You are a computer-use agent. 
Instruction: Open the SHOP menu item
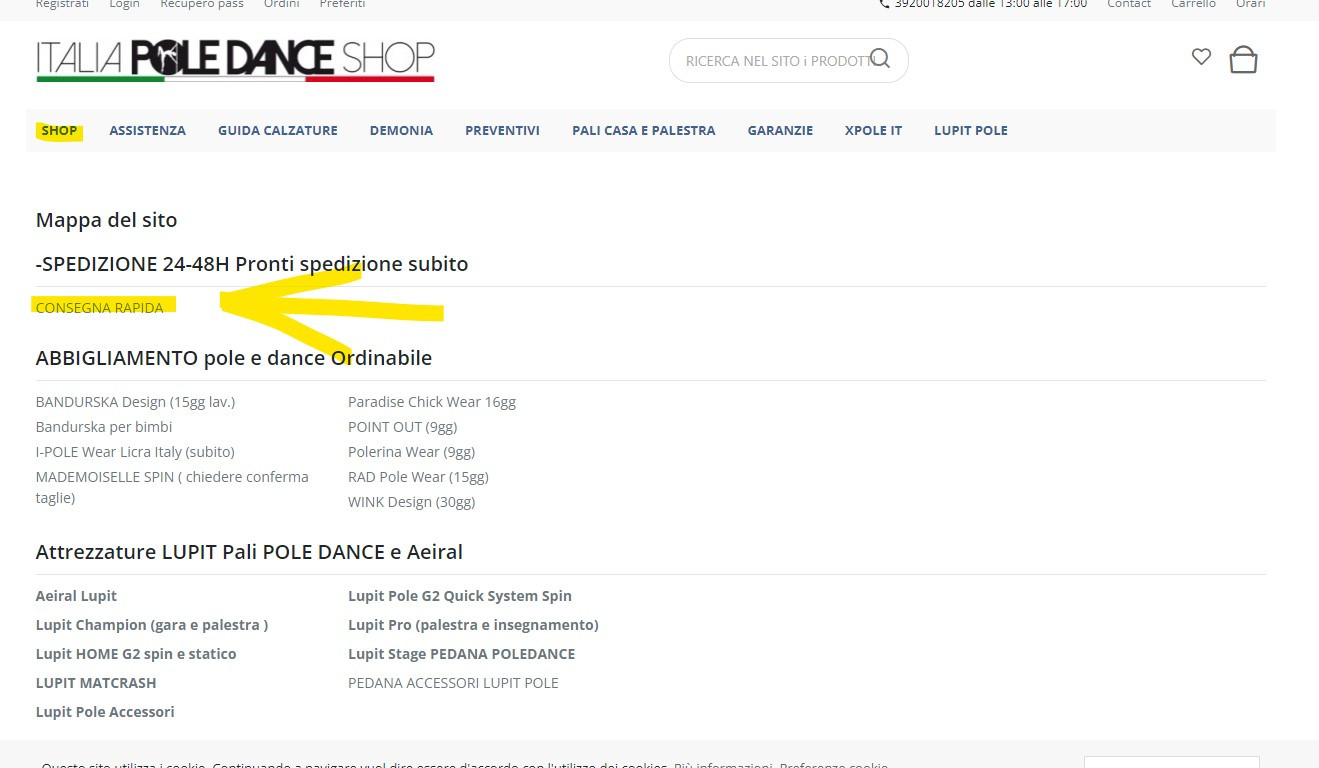coord(59,130)
